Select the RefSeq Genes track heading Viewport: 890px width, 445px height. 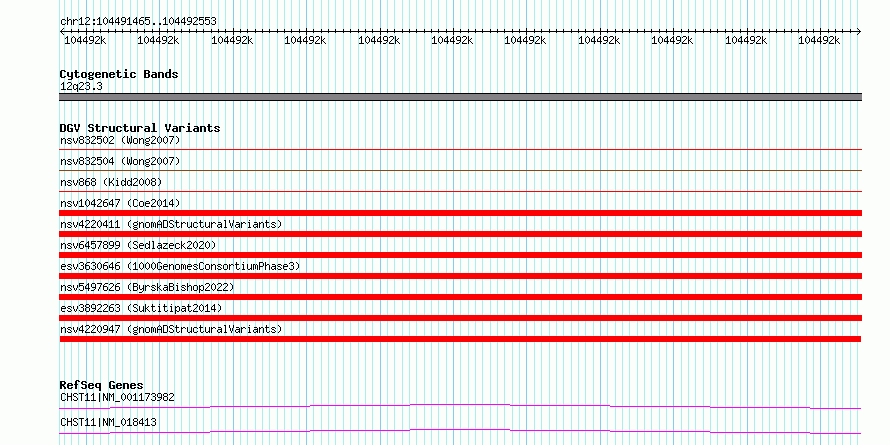click(x=101, y=385)
